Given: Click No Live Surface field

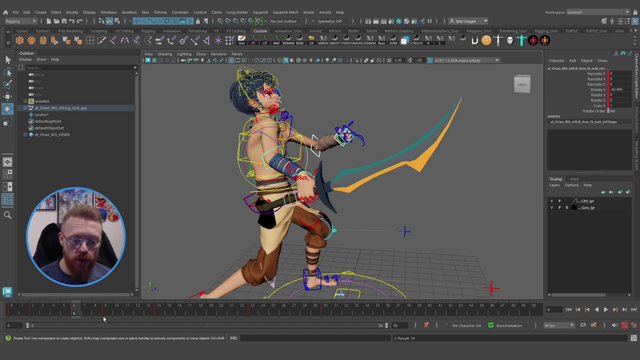Looking at the screenshot, I should coord(285,21).
